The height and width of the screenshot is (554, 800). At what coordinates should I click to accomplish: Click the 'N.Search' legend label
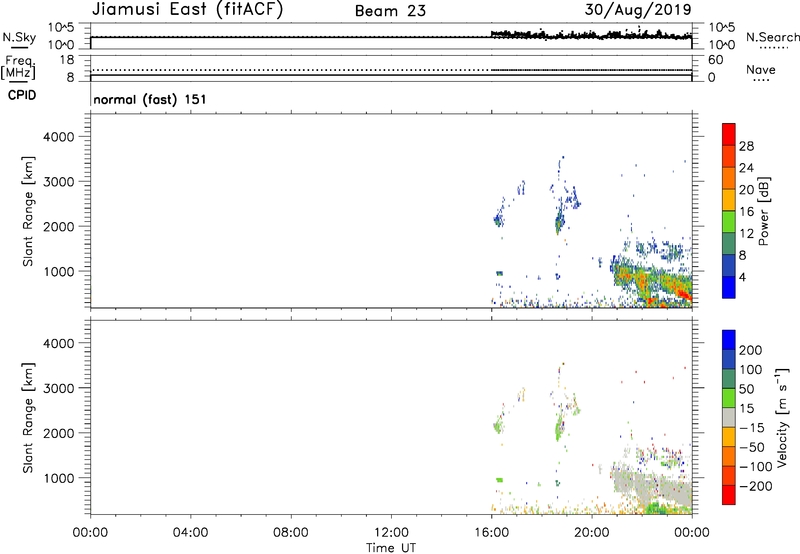click(x=772, y=37)
